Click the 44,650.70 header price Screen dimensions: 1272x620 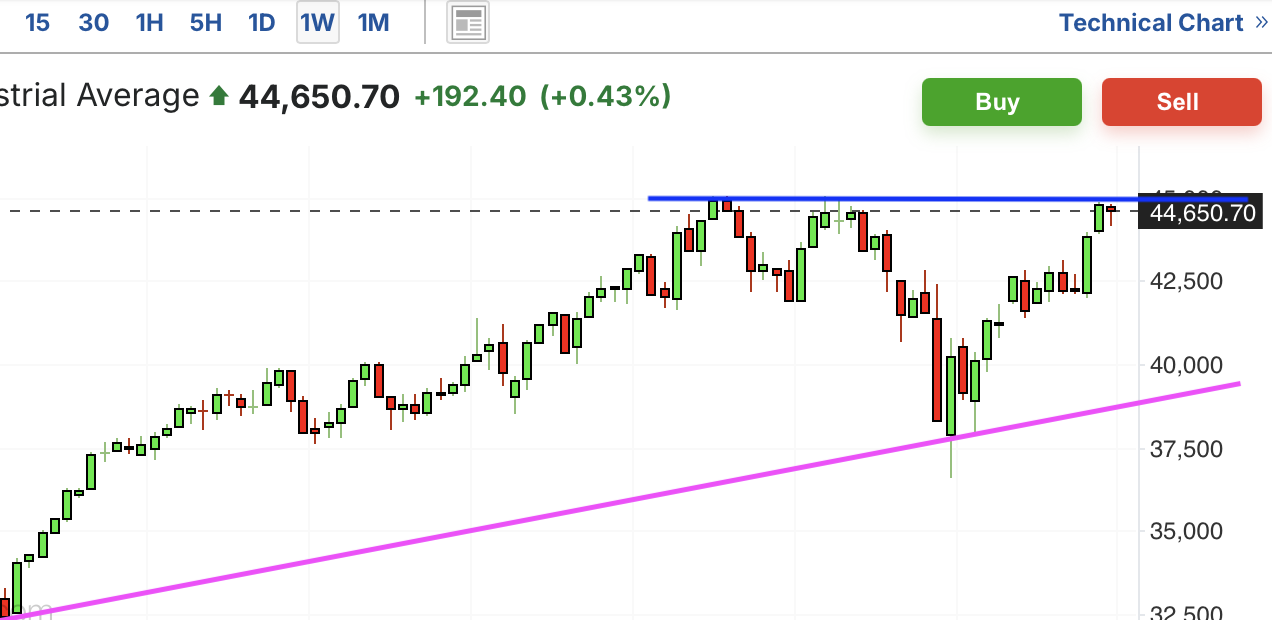pos(319,97)
